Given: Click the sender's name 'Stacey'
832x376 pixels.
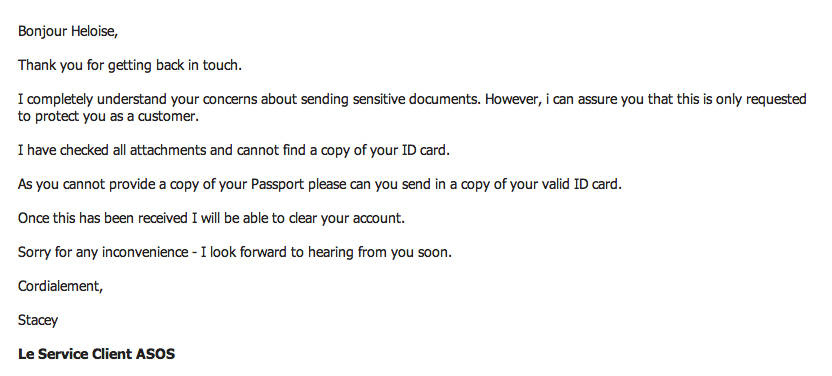Looking at the screenshot, I should 38,320.
